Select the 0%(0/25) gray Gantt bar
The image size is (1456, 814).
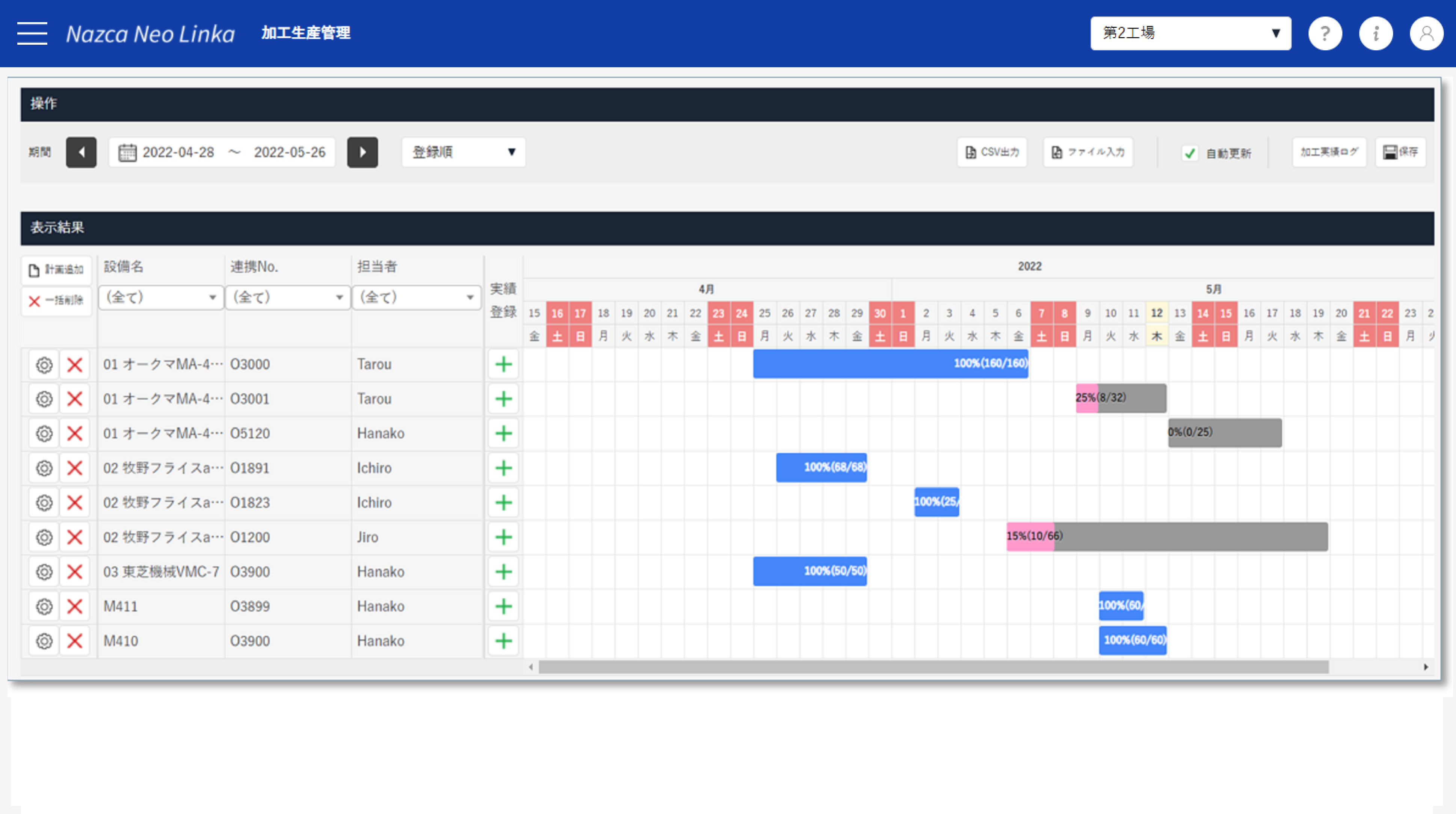(x=1225, y=432)
